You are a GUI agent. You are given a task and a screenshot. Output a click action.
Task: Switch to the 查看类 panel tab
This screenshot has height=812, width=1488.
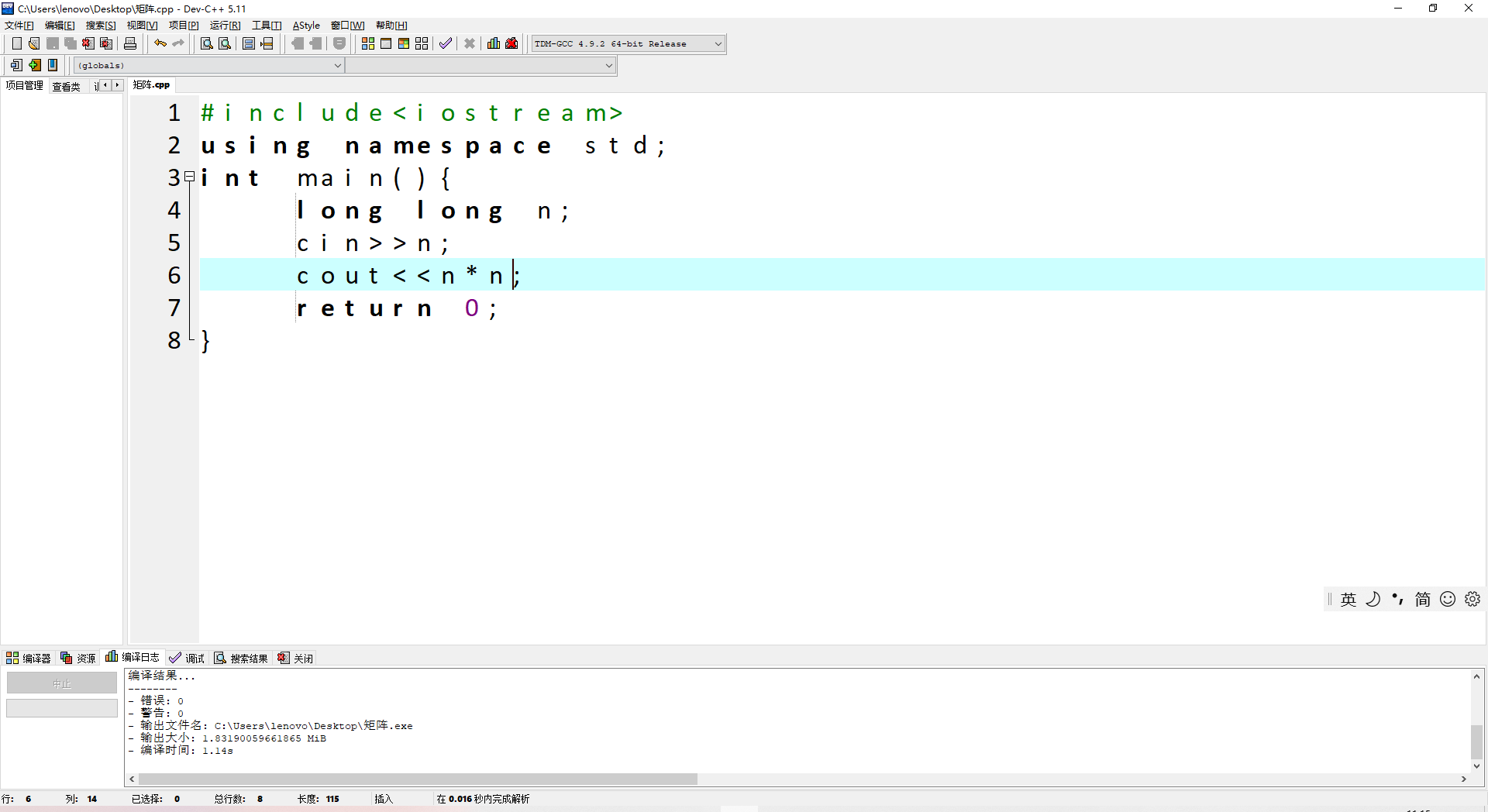tap(67, 86)
